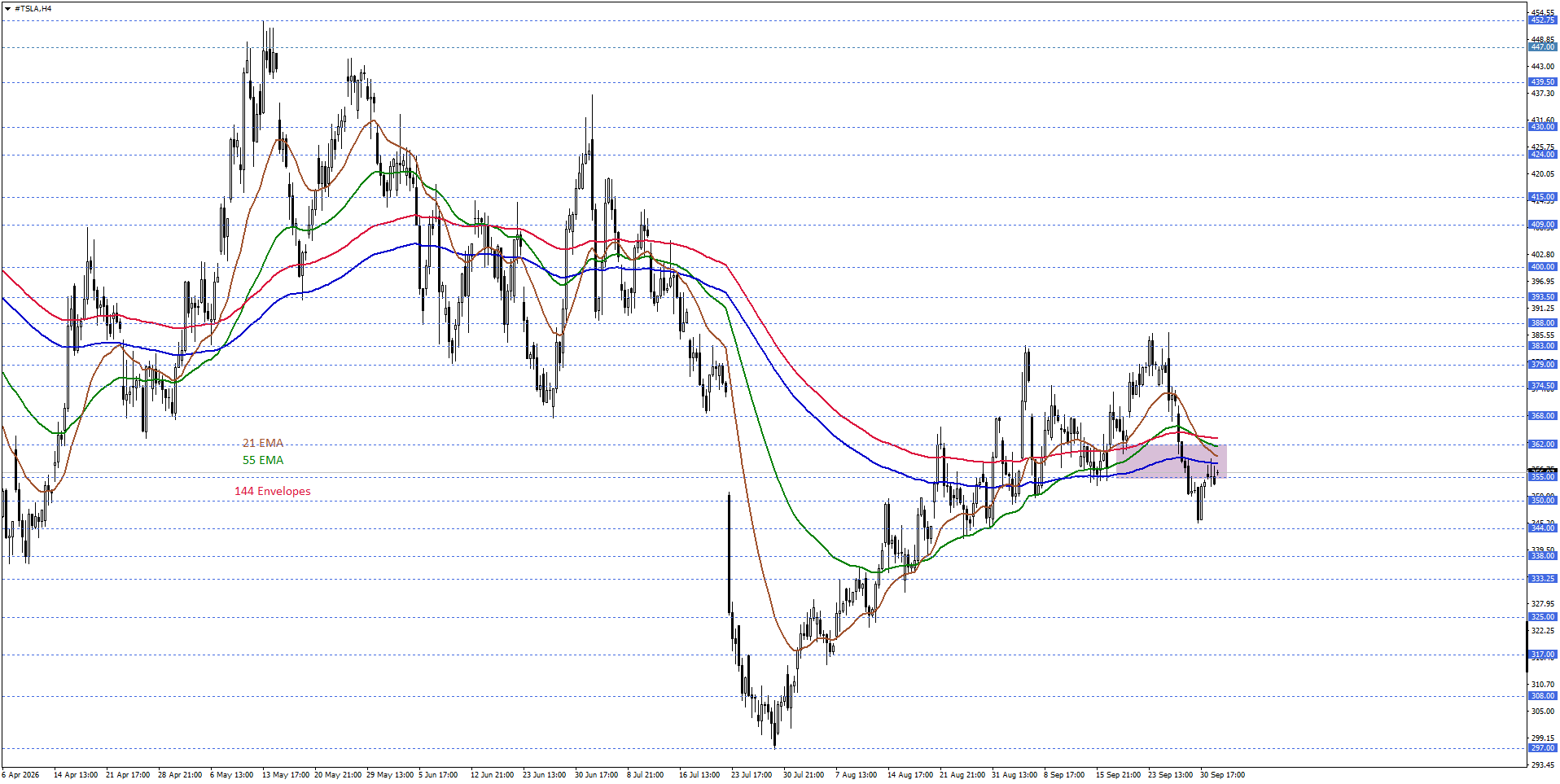Viewport: 1560px width, 784px height.
Task: Click the 12 Jun 21:00 time label
Action: pos(492,775)
